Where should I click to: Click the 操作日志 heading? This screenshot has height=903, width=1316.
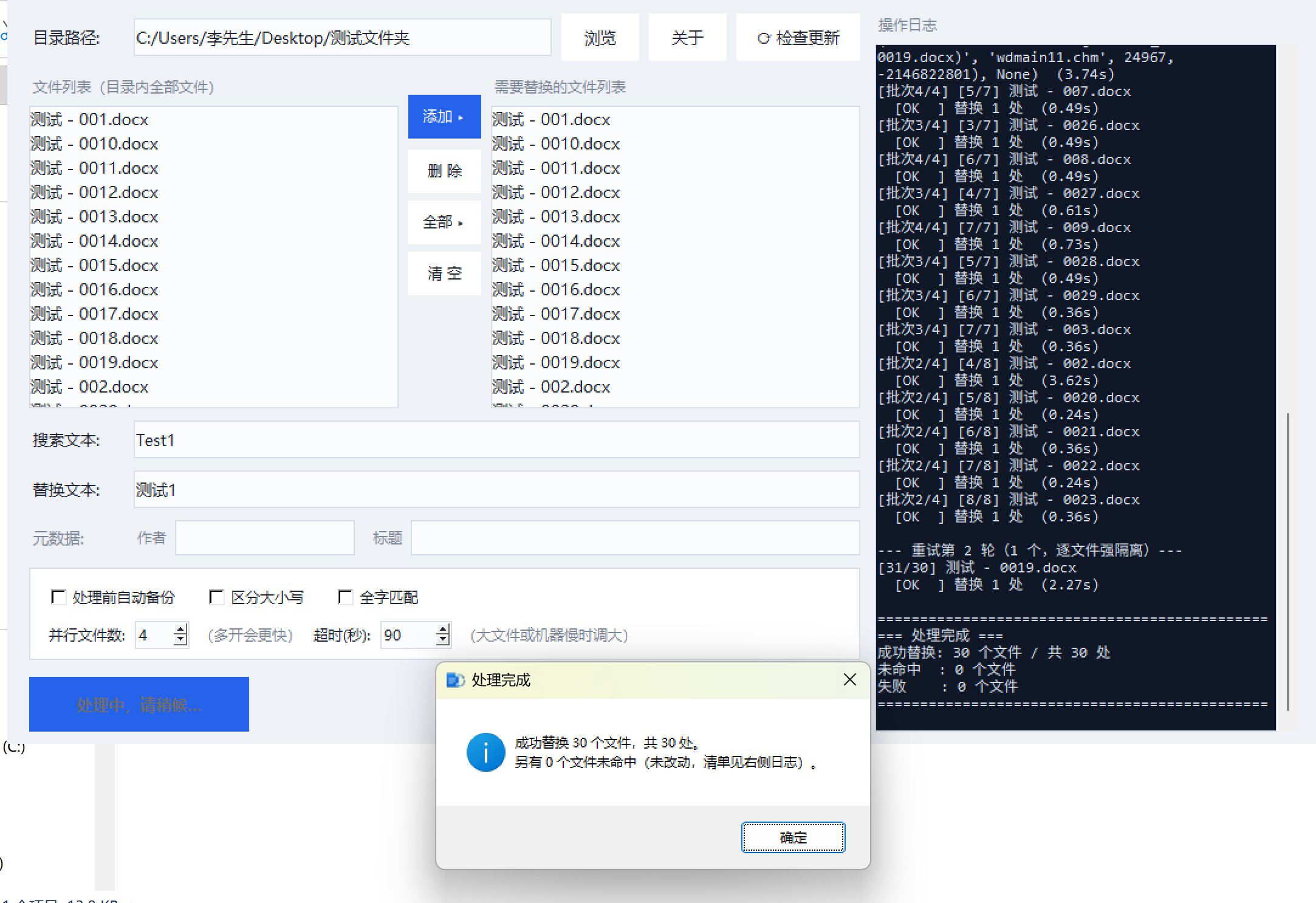pos(907,25)
